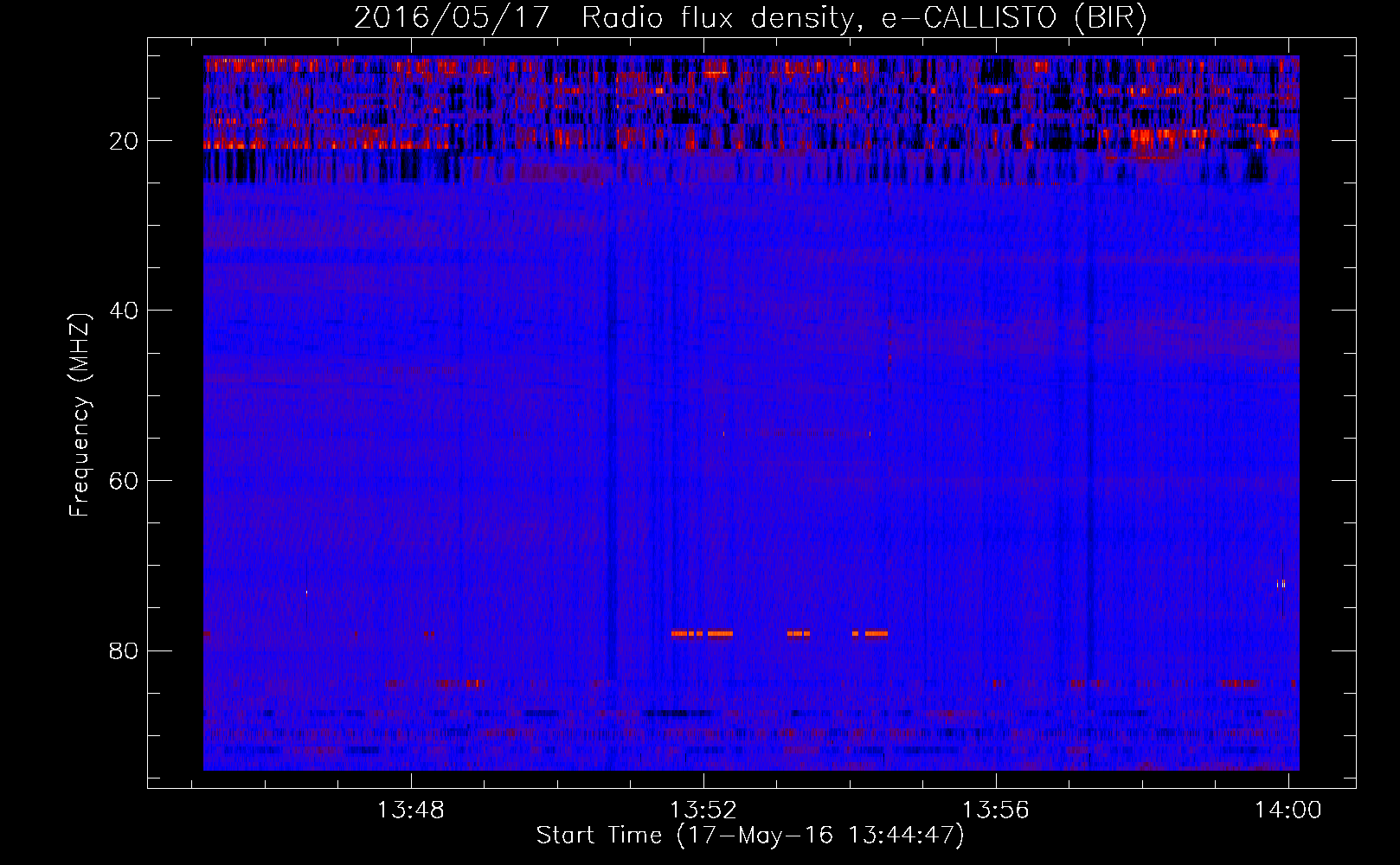Click the 80 MHz frequency tick label

125,650
